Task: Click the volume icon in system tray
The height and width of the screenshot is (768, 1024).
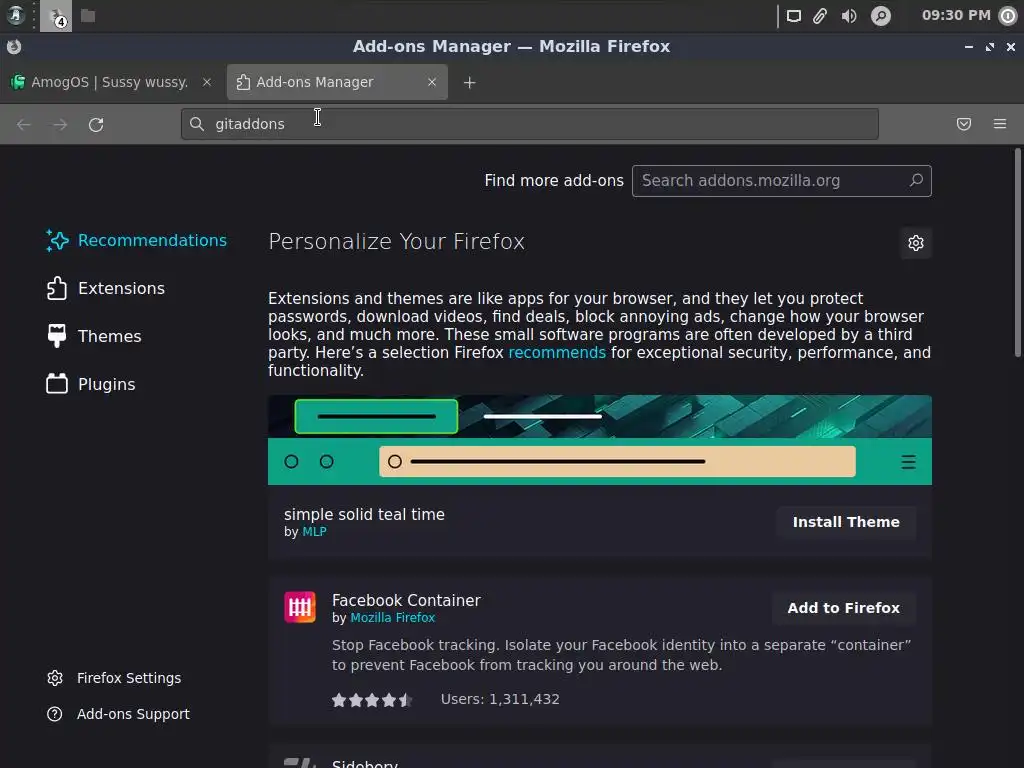Action: point(848,16)
